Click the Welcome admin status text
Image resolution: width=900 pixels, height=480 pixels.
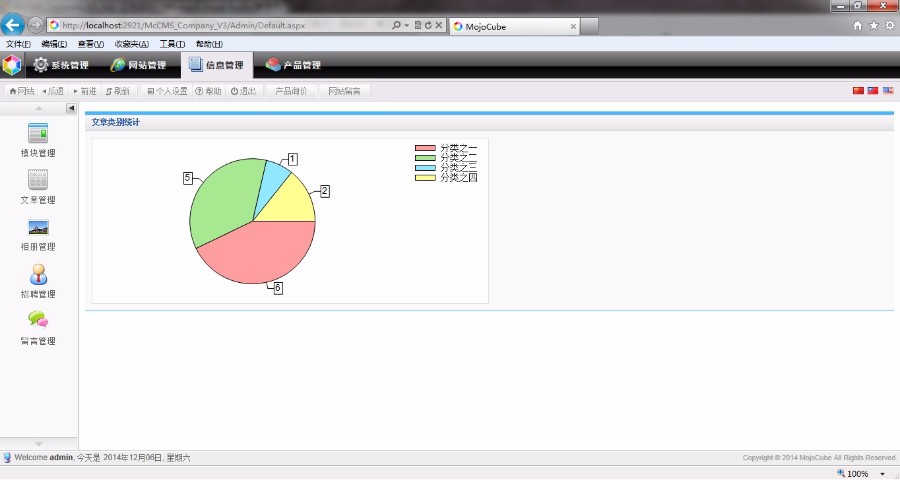coord(44,458)
